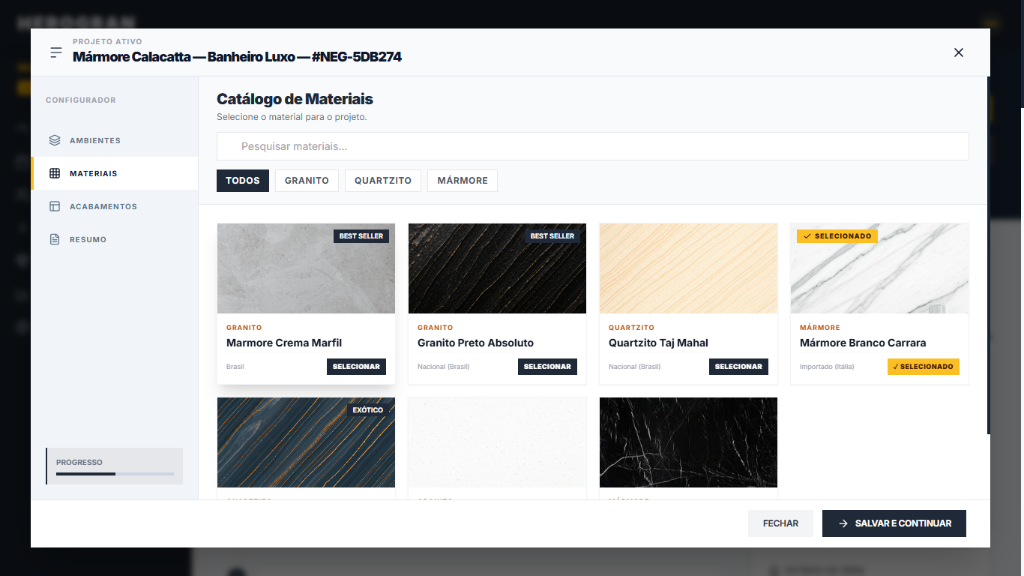
Task: Go to Acabamentos sidebar item
Action: point(115,206)
